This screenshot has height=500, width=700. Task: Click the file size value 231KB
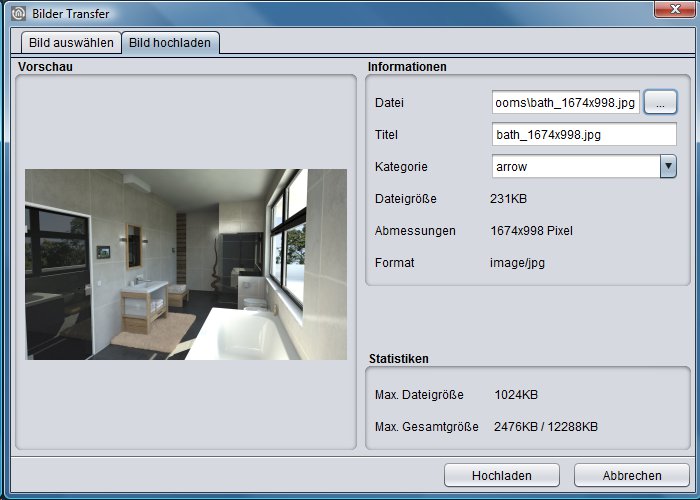(508, 199)
